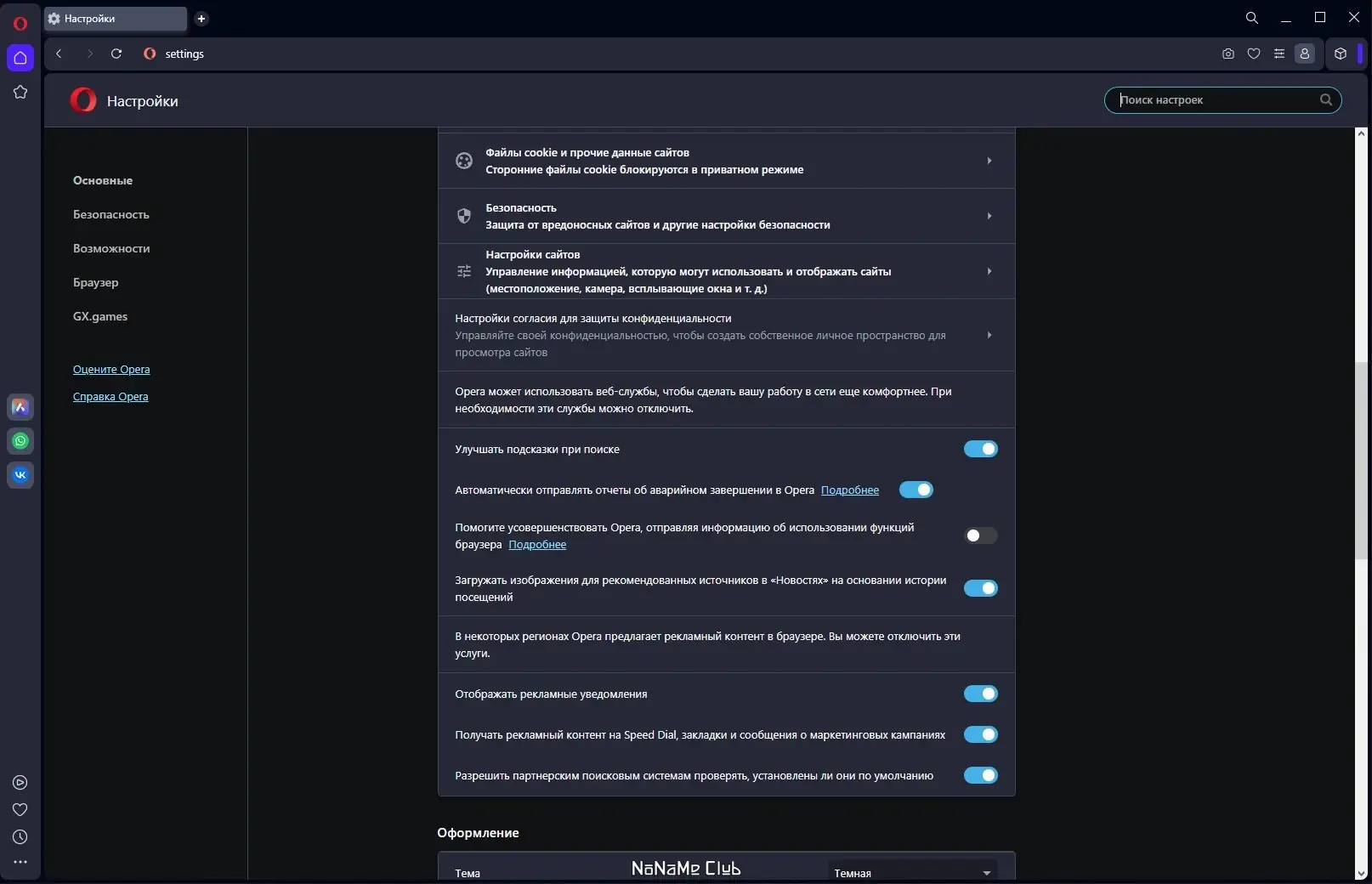
Task: Reload the settings page
Action: coord(116,54)
